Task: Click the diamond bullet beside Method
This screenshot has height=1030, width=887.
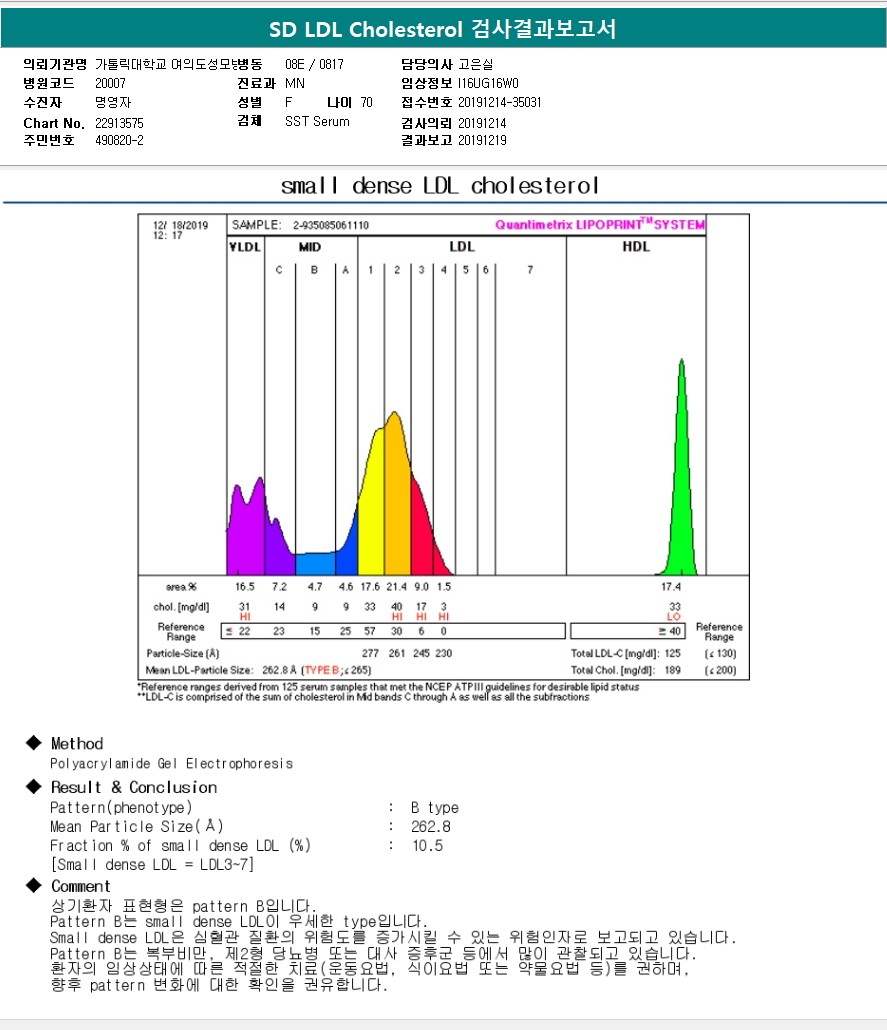Action: click(x=33, y=743)
